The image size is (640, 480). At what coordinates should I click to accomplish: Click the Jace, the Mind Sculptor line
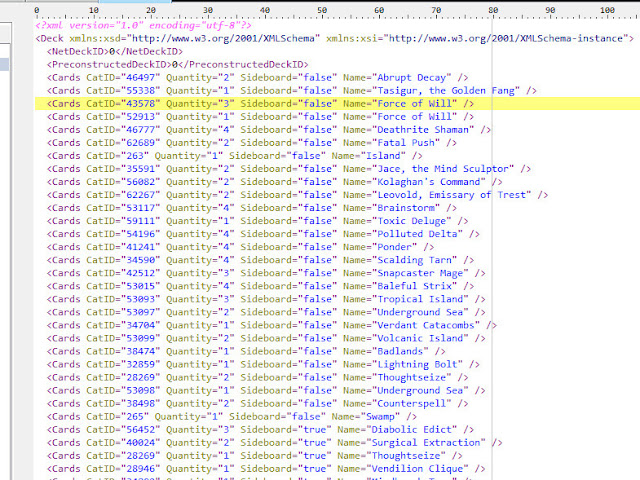pyautogui.click(x=289, y=169)
